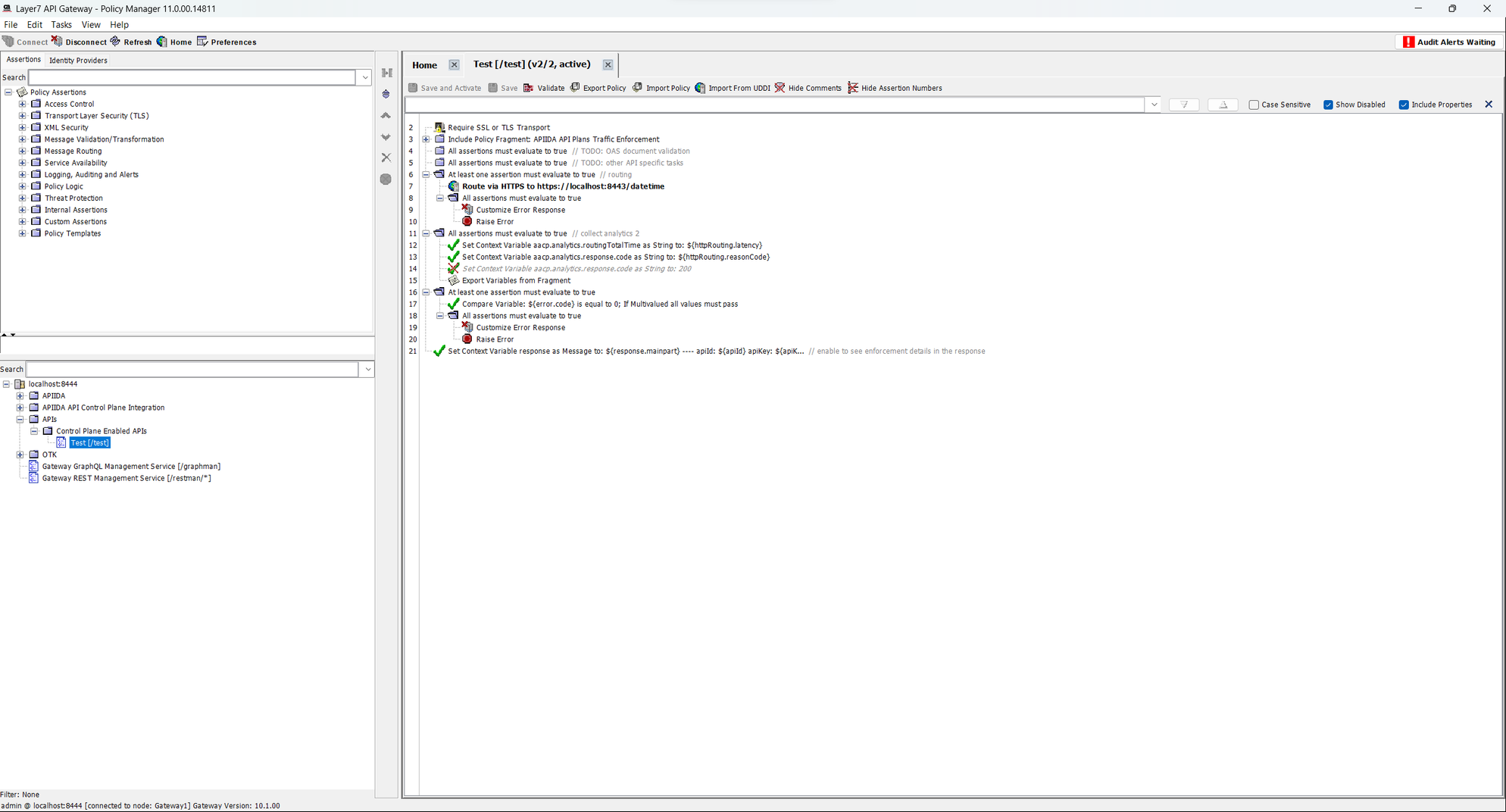Click the Export Policy icon
Screen dimensions: 1506x812
(x=598, y=88)
